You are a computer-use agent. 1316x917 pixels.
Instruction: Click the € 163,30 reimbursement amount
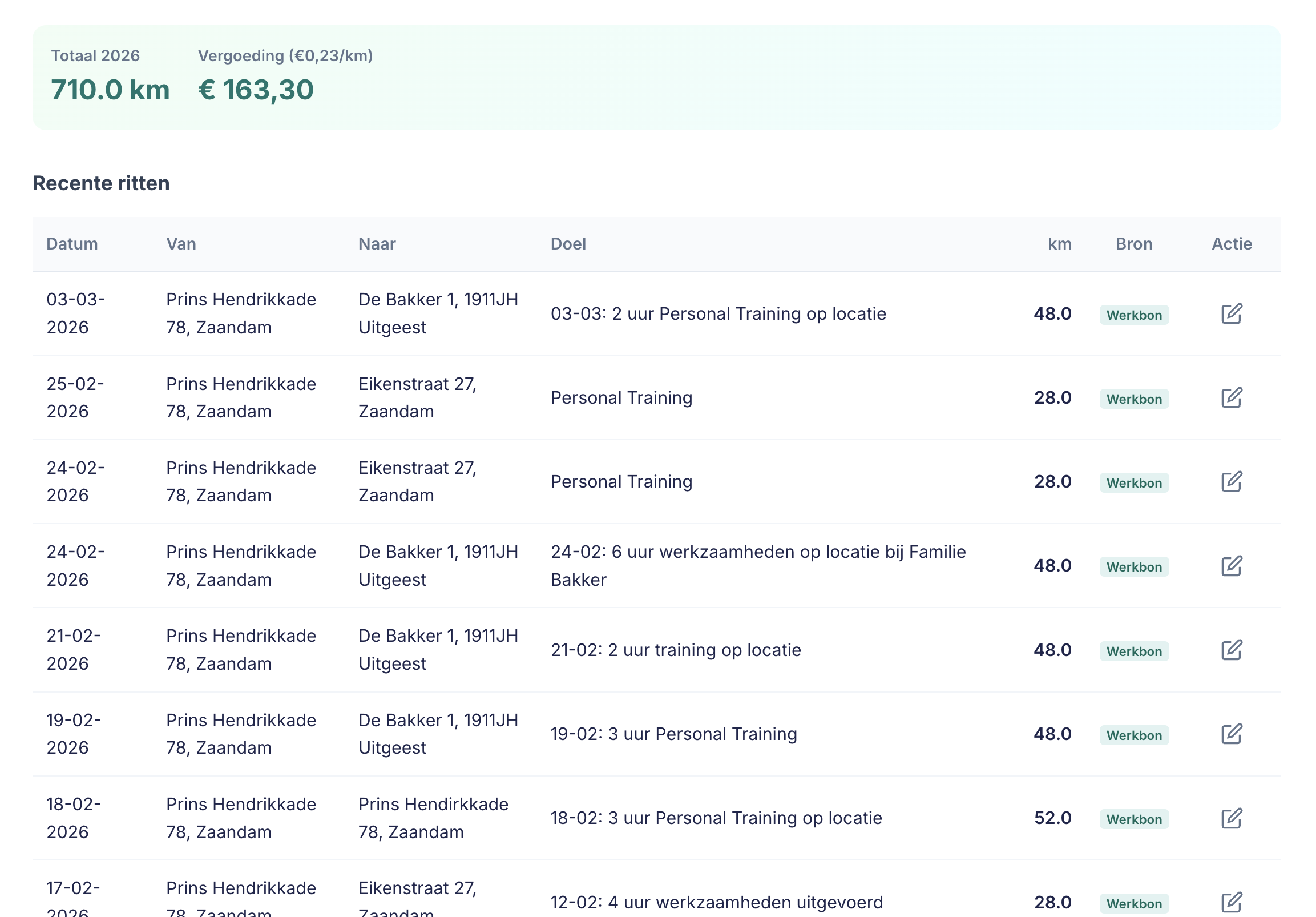[256, 90]
